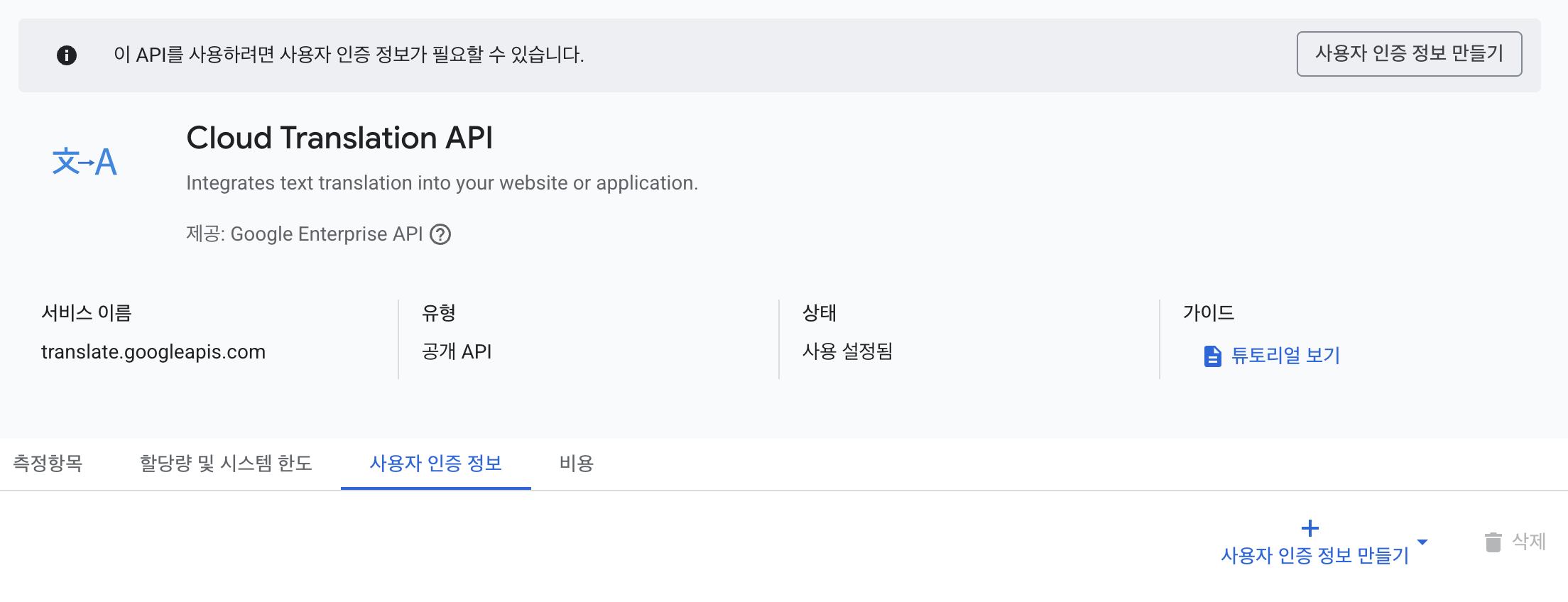
Task: Click the 삭제 button label
Action: (1529, 542)
